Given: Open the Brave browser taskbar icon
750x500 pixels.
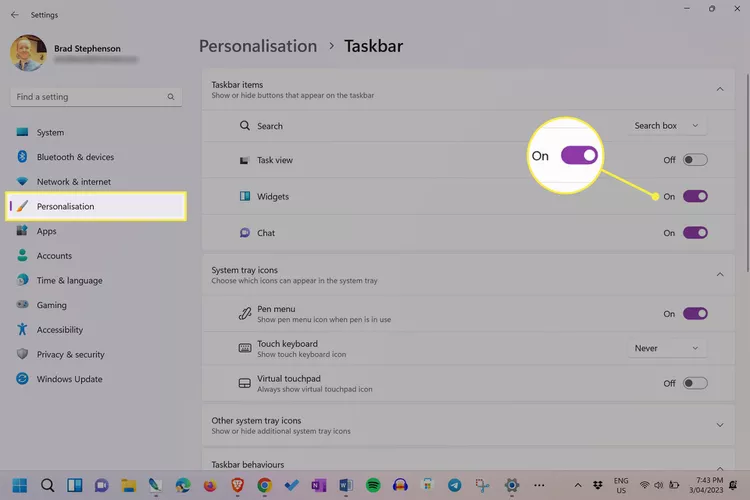Looking at the screenshot, I should [x=237, y=485].
